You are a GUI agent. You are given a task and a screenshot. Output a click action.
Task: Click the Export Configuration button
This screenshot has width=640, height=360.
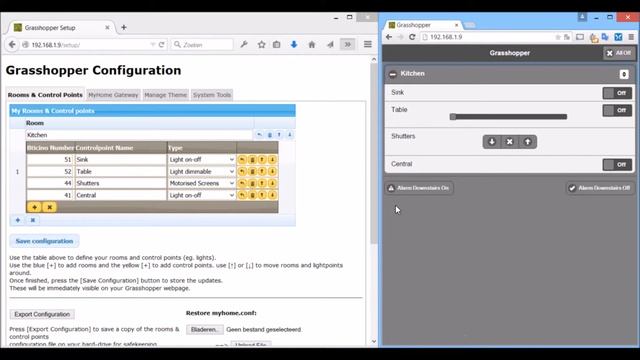coord(42,314)
